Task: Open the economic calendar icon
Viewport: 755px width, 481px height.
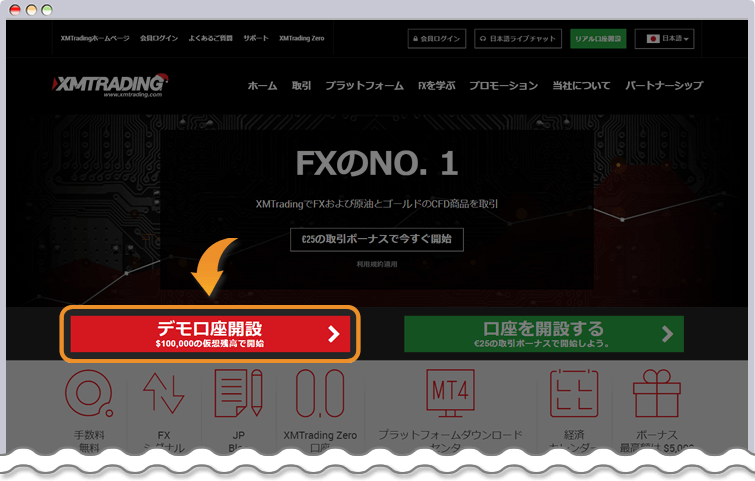Action: [x=574, y=393]
